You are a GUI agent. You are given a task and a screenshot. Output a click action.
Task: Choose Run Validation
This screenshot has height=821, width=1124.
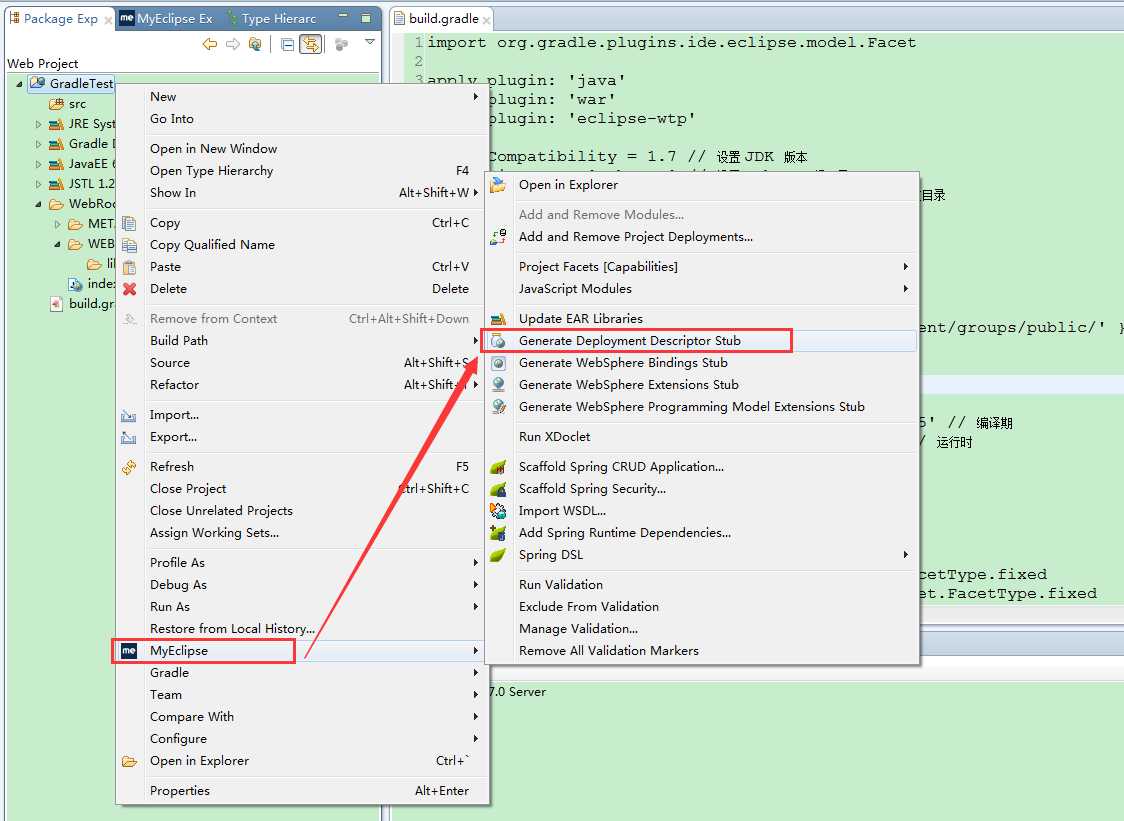(561, 585)
